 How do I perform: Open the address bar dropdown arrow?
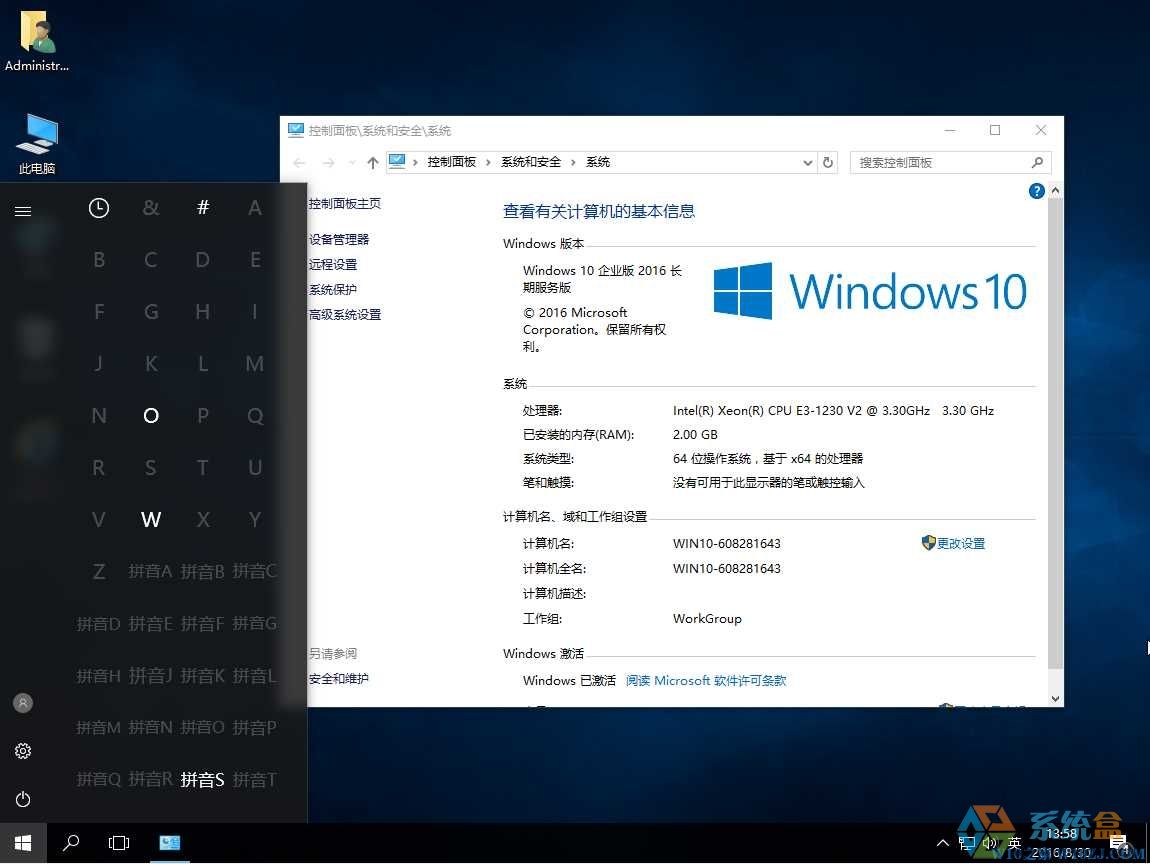click(x=807, y=161)
